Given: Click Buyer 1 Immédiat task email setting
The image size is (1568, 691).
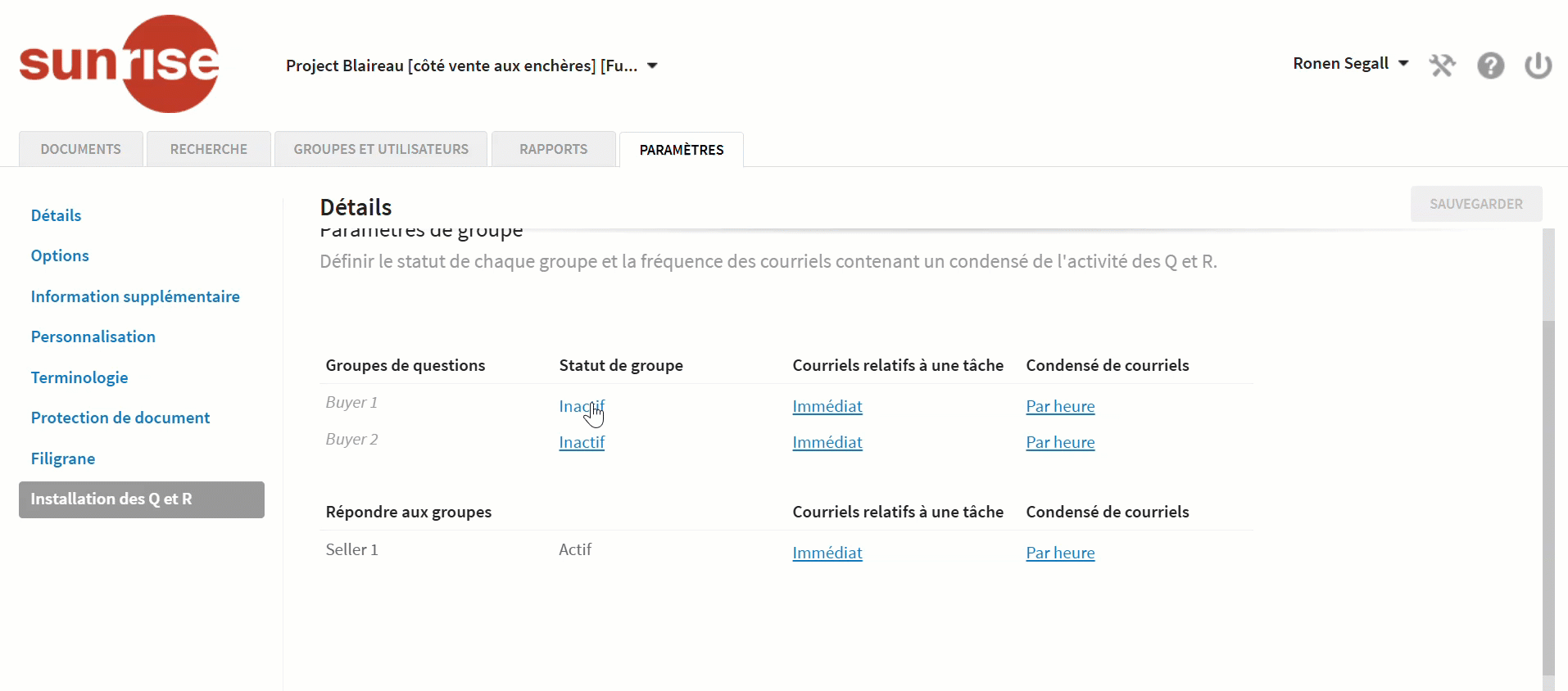Looking at the screenshot, I should click(x=827, y=406).
